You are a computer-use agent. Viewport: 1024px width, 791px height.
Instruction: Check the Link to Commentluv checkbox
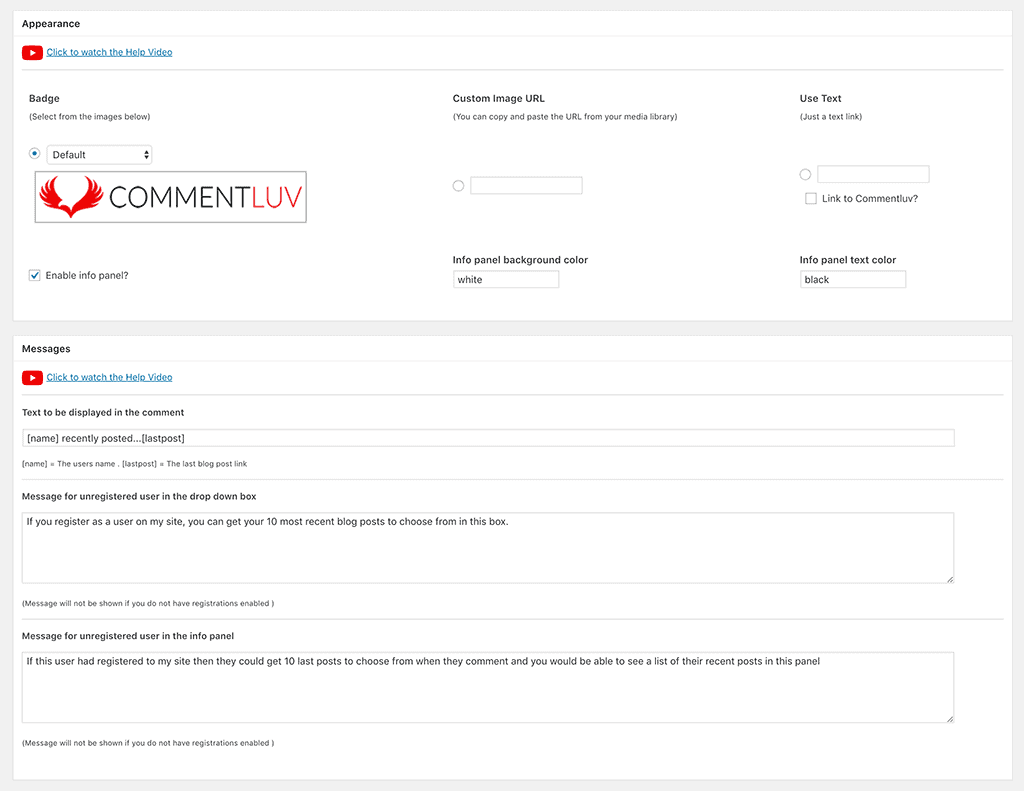pos(811,198)
